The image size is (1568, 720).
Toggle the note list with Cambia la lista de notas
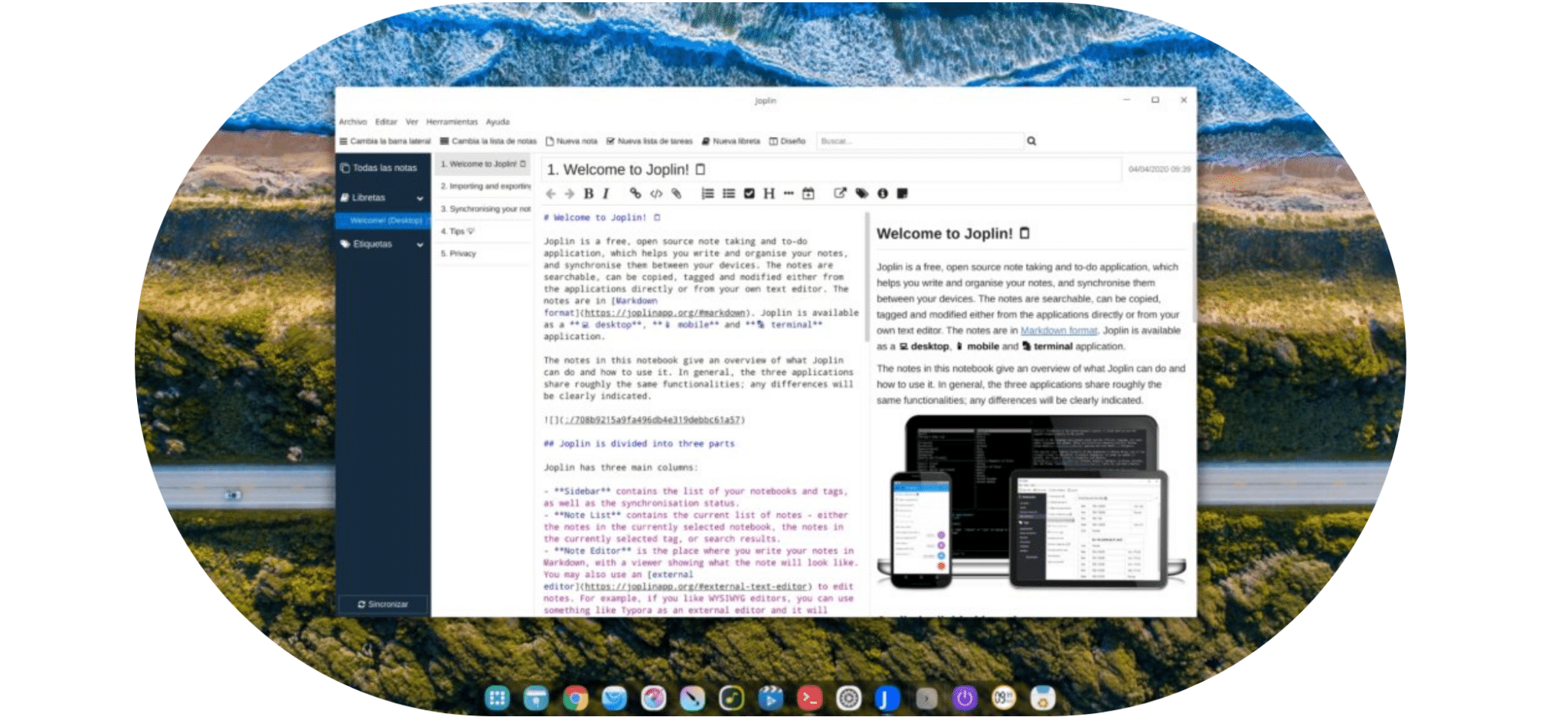click(x=488, y=141)
